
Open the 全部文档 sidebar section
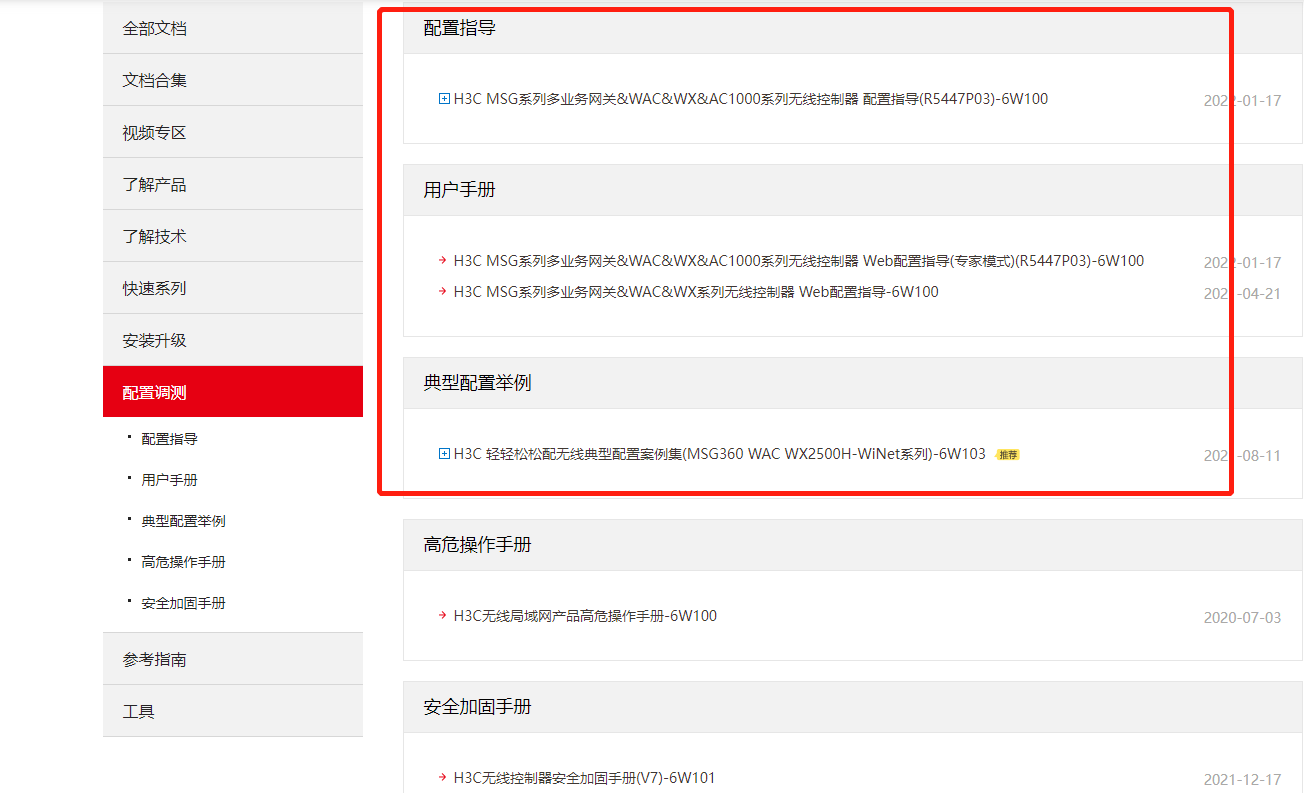[233, 28]
